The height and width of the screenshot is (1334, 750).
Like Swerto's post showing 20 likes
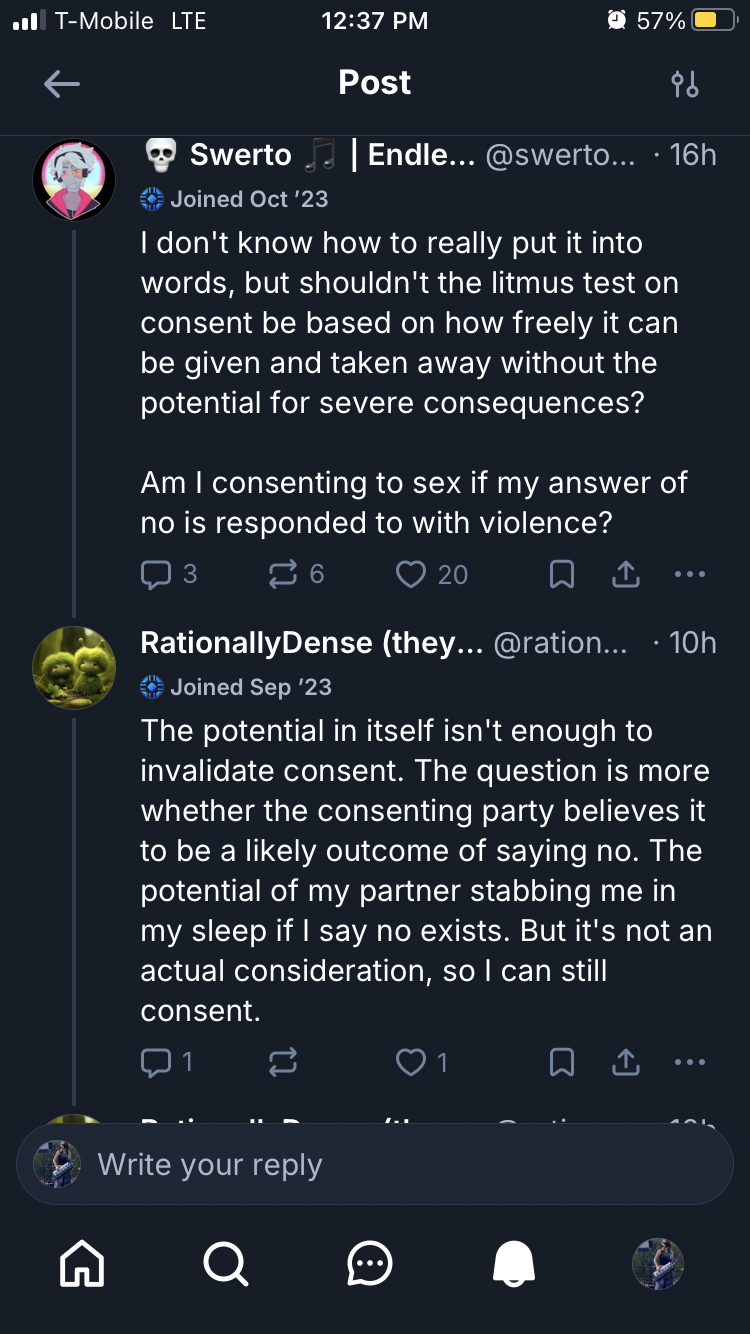coord(411,574)
